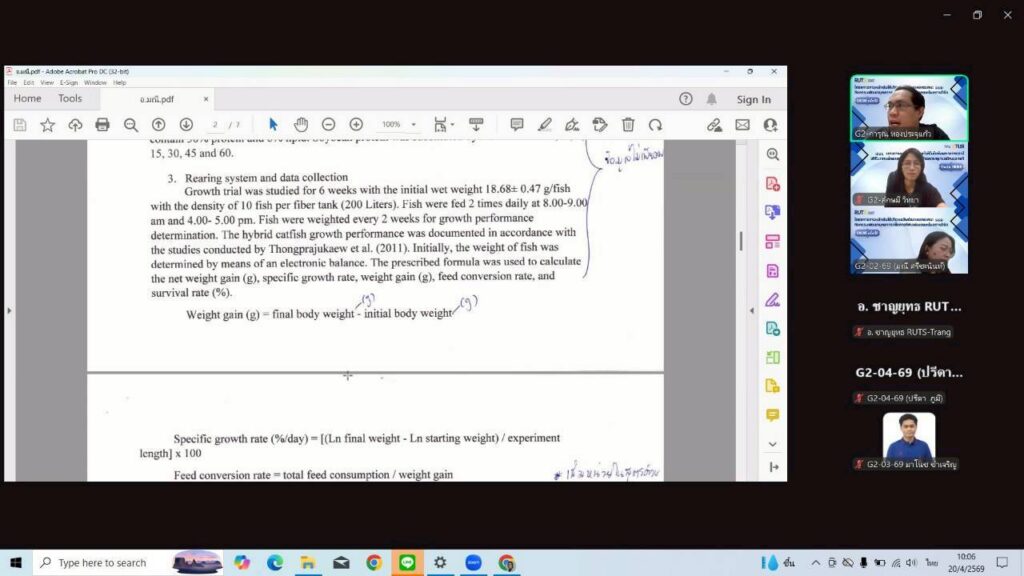Click the Print file icon in Acrobat toolbar
1024x576 pixels.
tap(102, 125)
